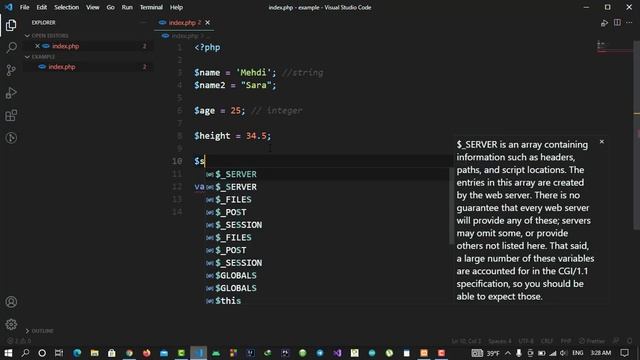The width and height of the screenshot is (640, 360).
Task: Open the editor More Actions ellipsis
Action: click(629, 22)
